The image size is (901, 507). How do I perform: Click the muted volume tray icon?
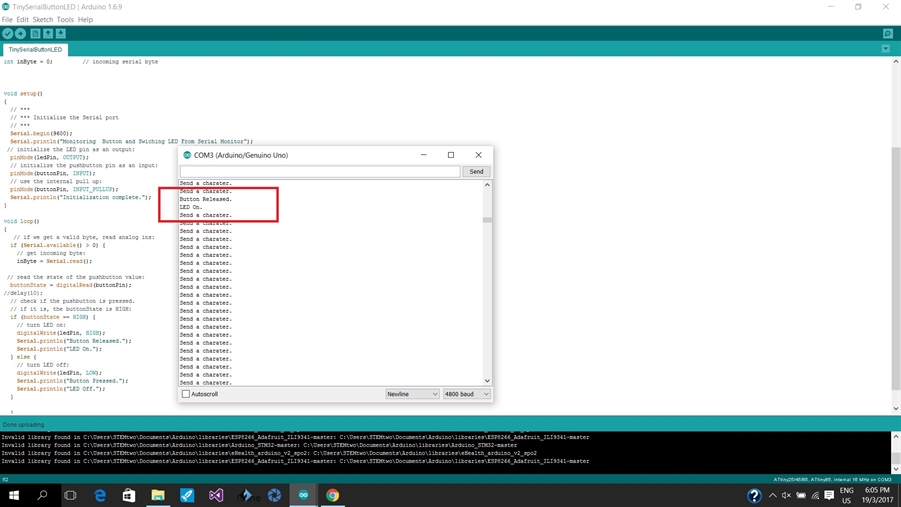[x=786, y=495]
